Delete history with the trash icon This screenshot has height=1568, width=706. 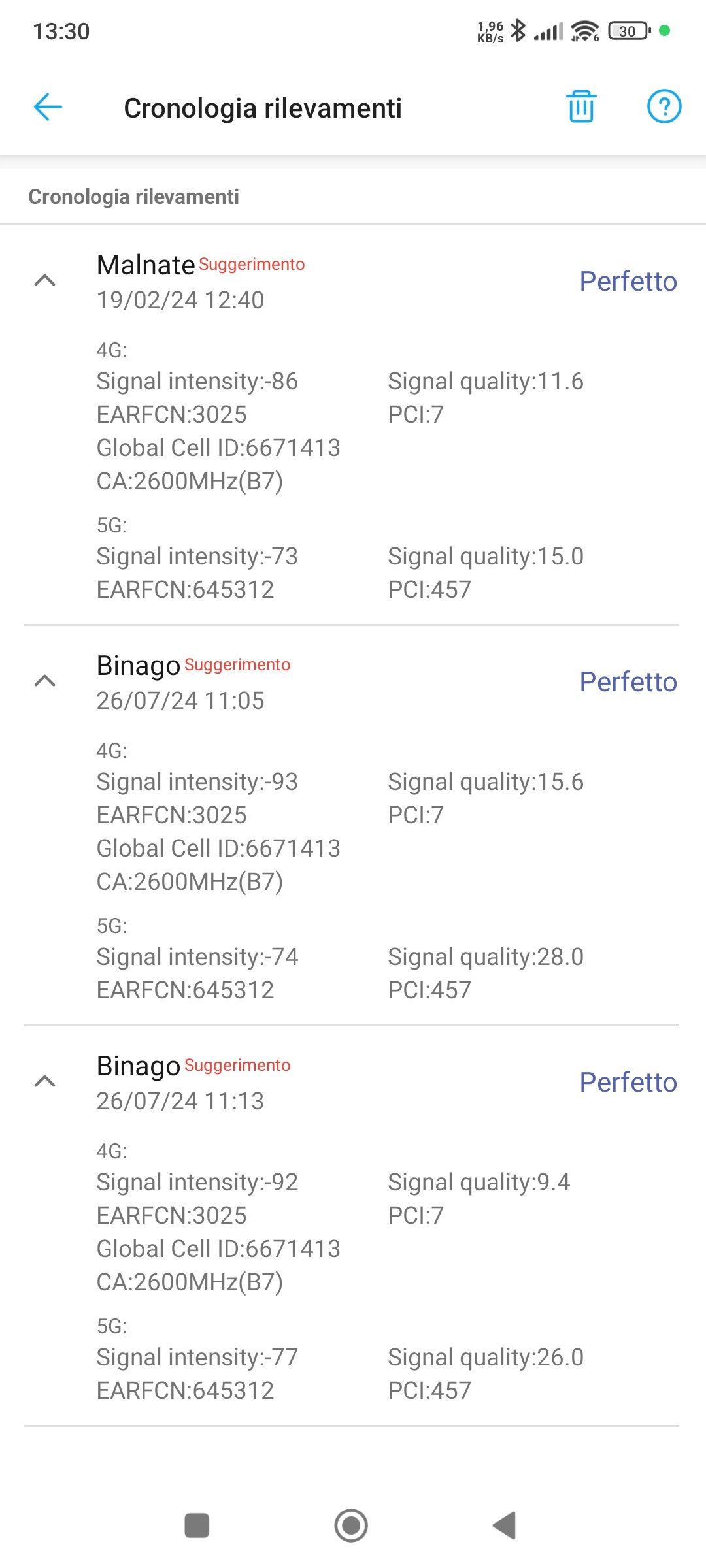581,106
